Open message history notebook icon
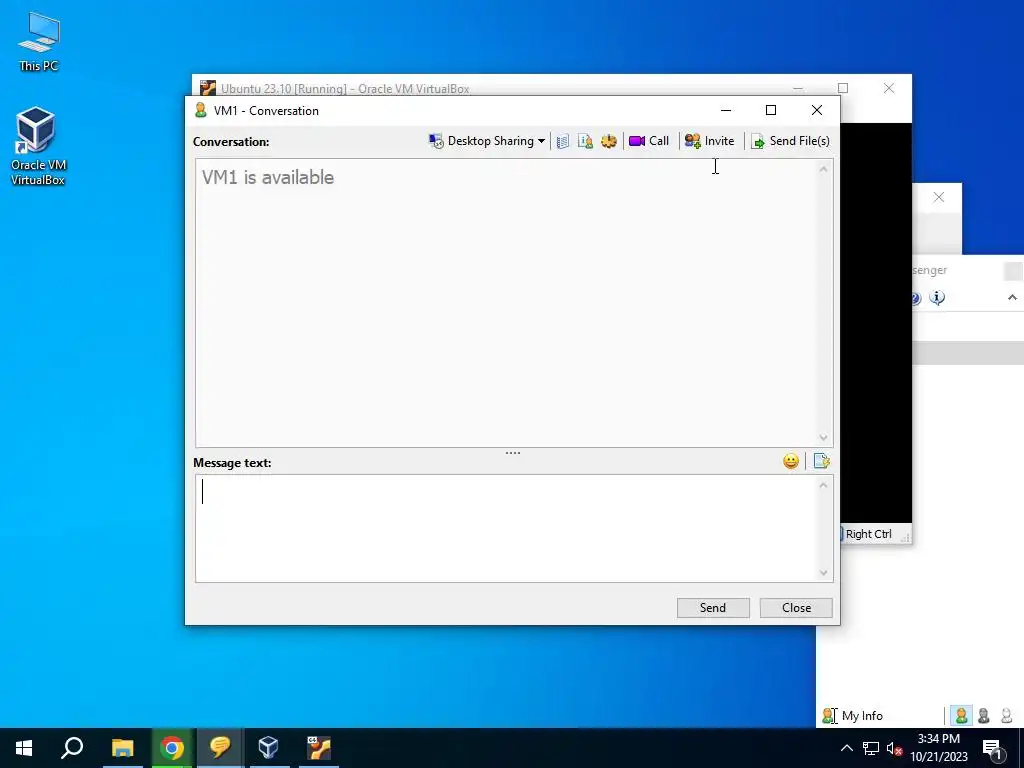Image resolution: width=1024 pixels, height=768 pixels. pos(563,141)
